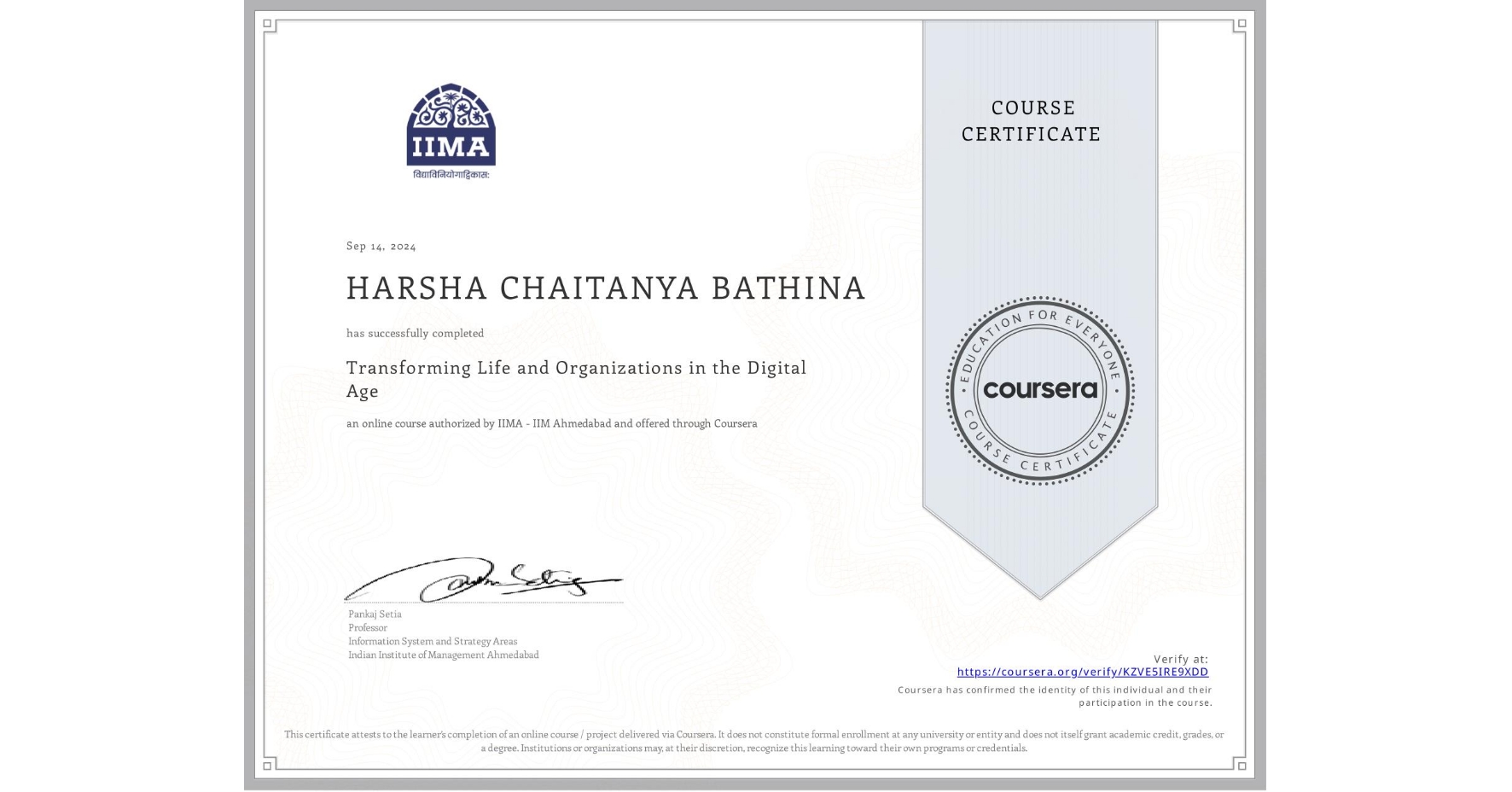Viewport: 1512px width, 792px height.
Task: Click the COURSE CERTIFICATE heading
Action: 1032,120
